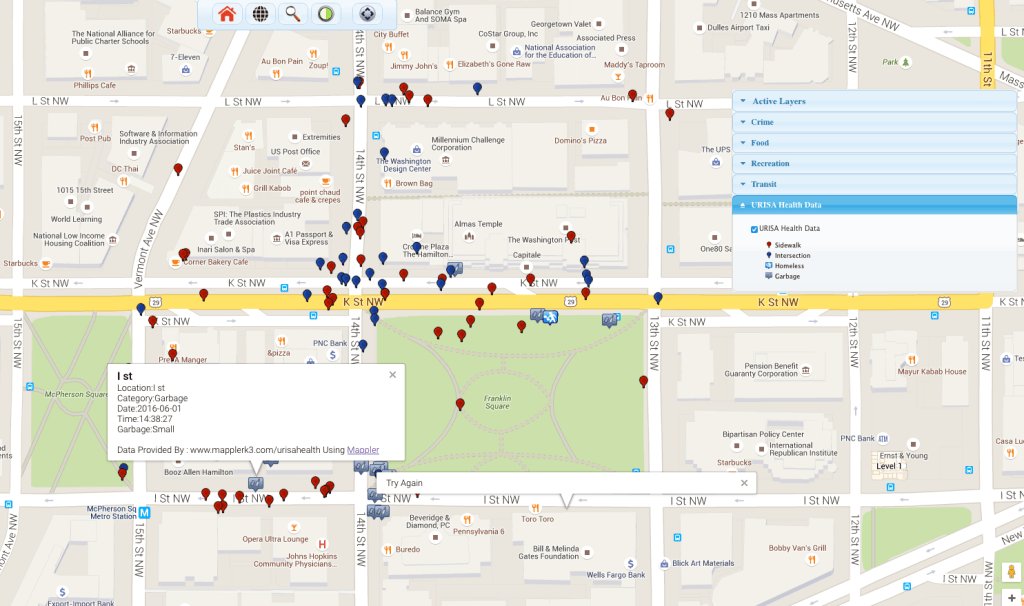Click the Sidewalk legend marker icon
Viewport: 1024px width, 606px height.
pos(769,245)
